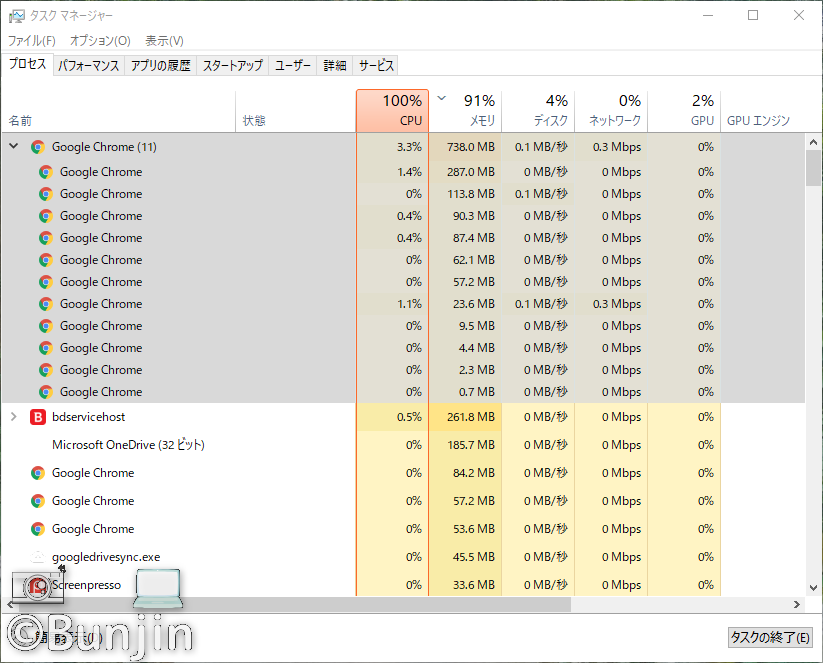823x663 pixels.
Task: Sort processes by the 名前 column header
Action: pyautogui.click(x=119, y=111)
